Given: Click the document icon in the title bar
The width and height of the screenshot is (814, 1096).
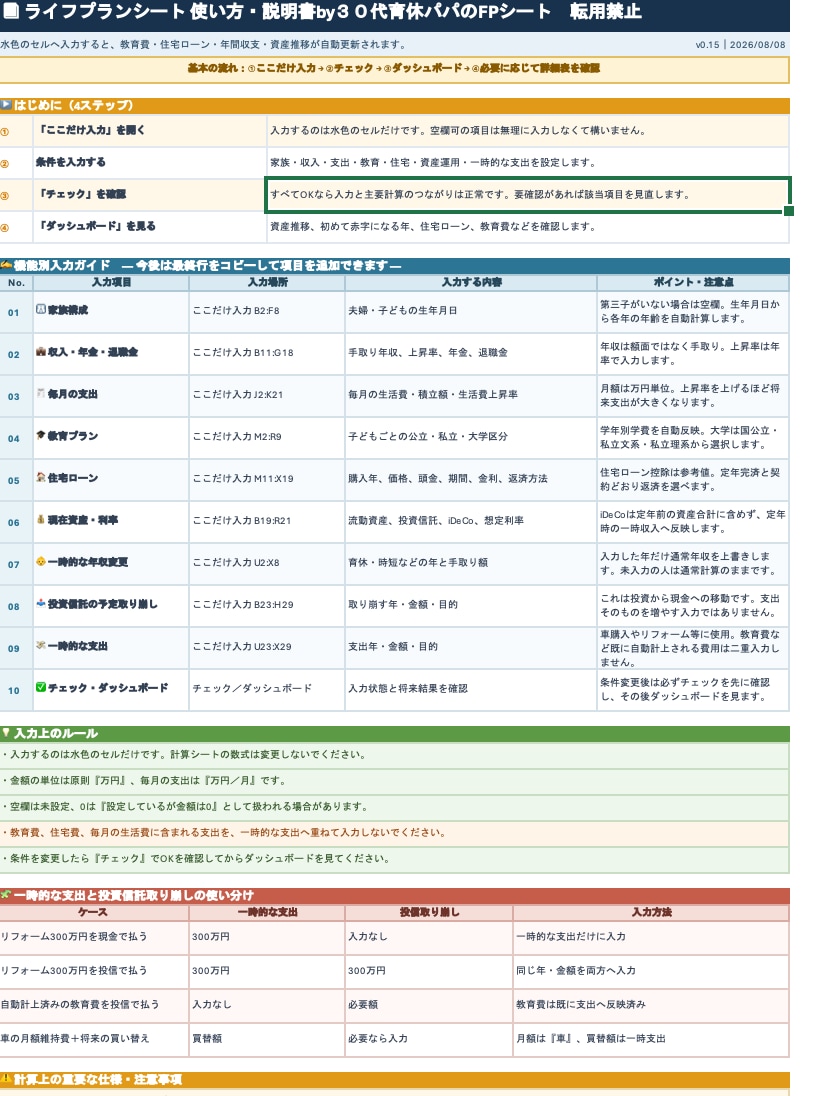Looking at the screenshot, I should tap(11, 11).
